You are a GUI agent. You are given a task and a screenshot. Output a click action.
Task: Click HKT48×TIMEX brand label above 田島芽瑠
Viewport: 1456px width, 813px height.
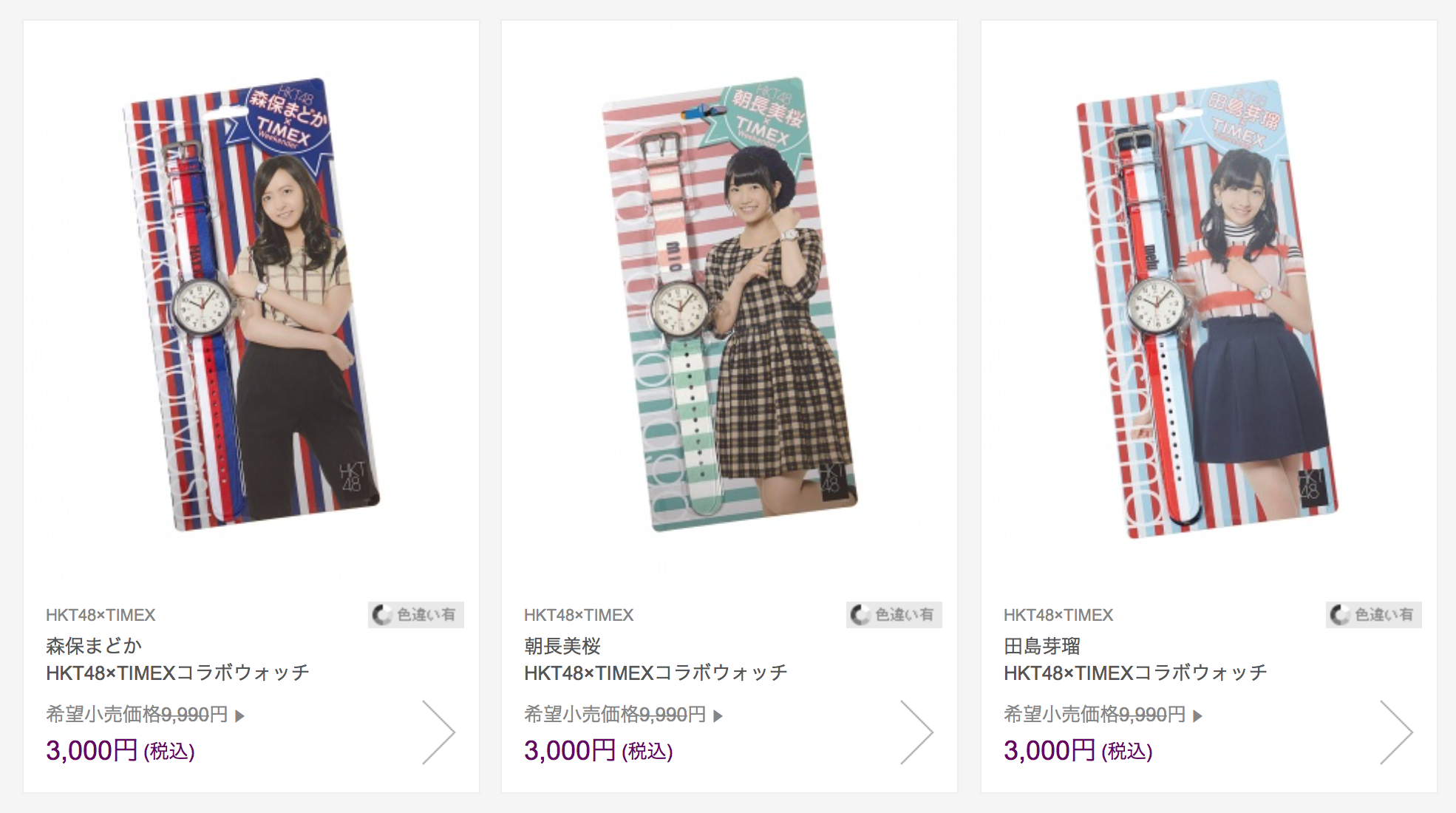[x=1058, y=615]
